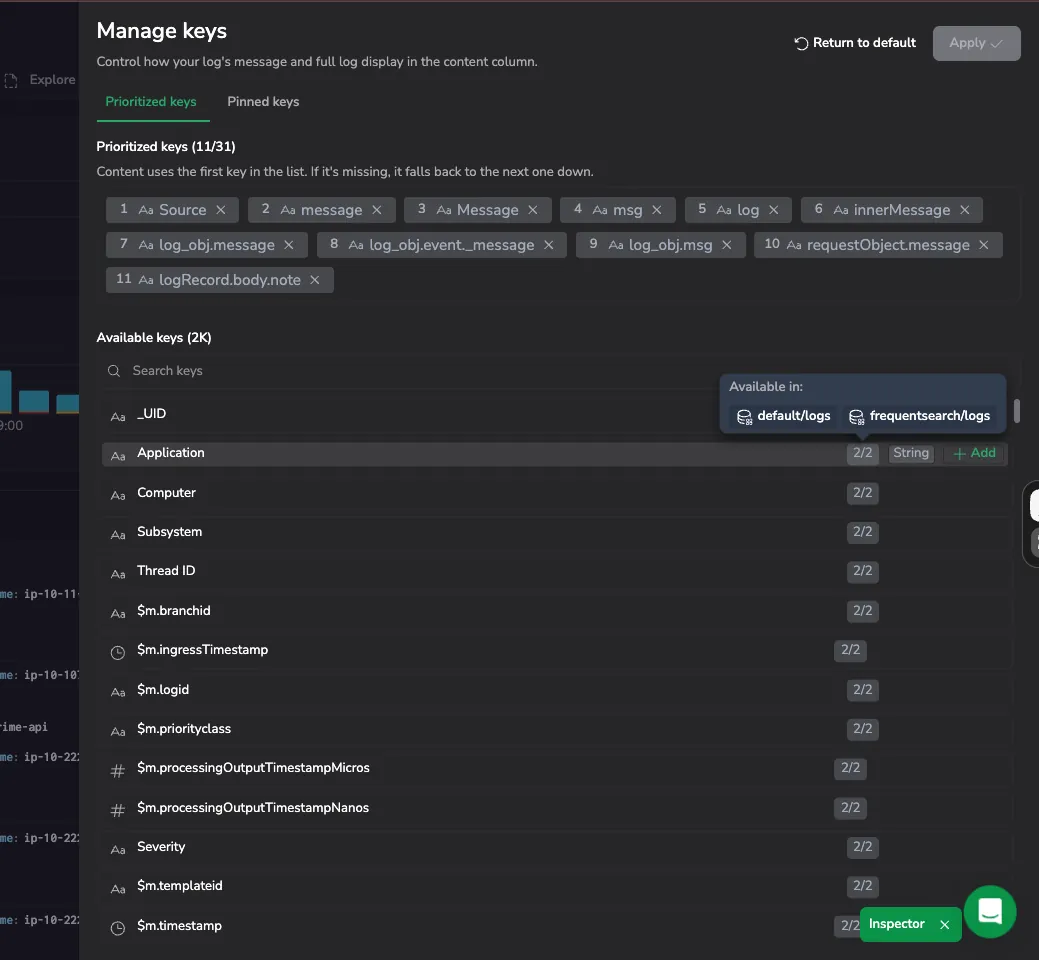Screen dimensions: 1039x960
Task: Select the $m.templateid key row
Action: click(555, 886)
